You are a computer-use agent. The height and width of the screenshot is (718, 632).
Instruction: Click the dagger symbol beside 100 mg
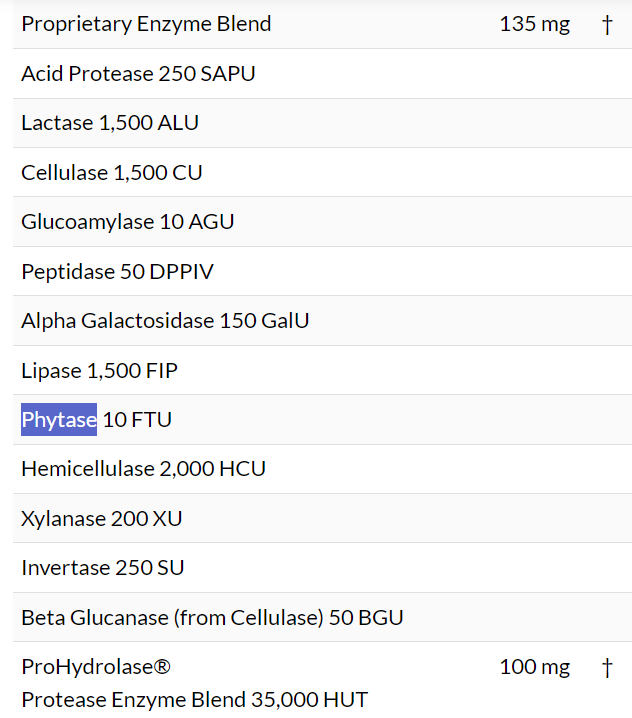(x=607, y=667)
